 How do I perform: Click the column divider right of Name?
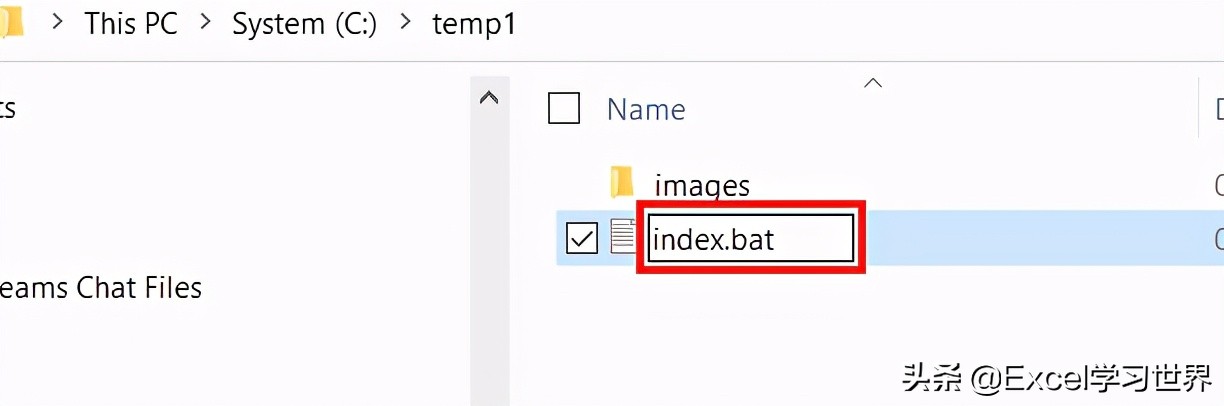point(1199,108)
